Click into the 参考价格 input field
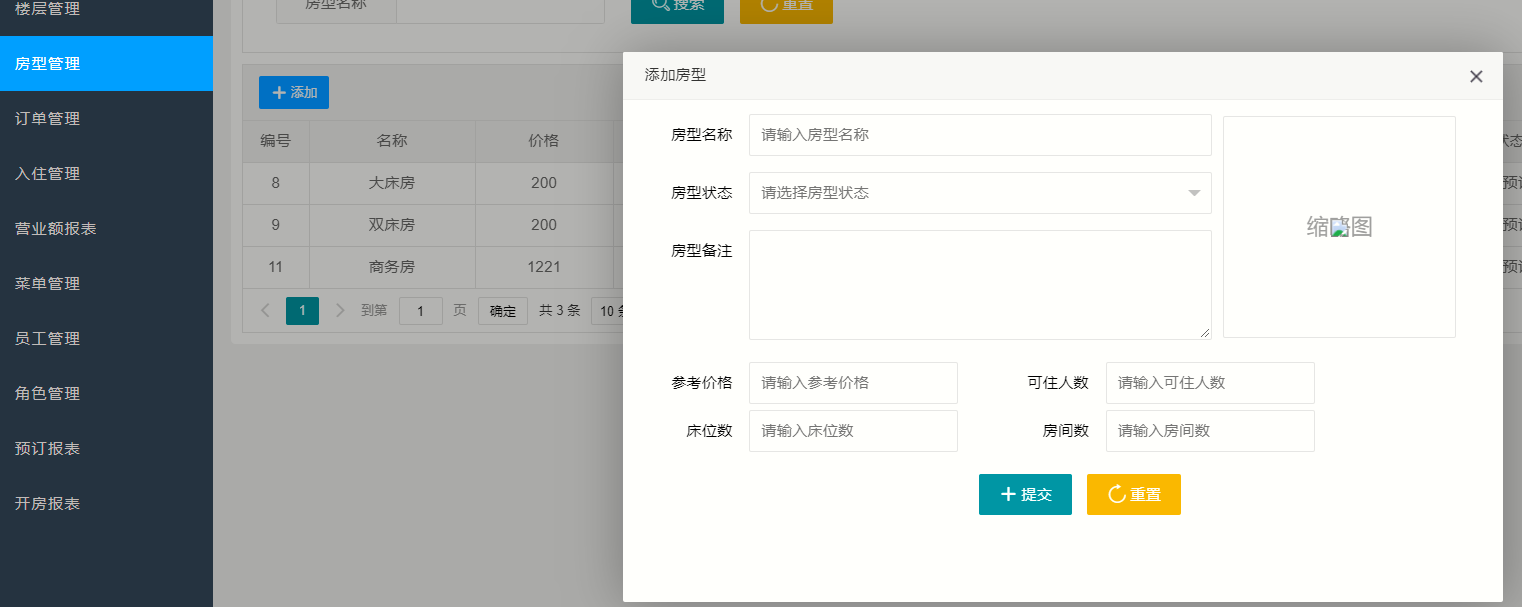Image resolution: width=1522 pixels, height=607 pixels. (853, 383)
